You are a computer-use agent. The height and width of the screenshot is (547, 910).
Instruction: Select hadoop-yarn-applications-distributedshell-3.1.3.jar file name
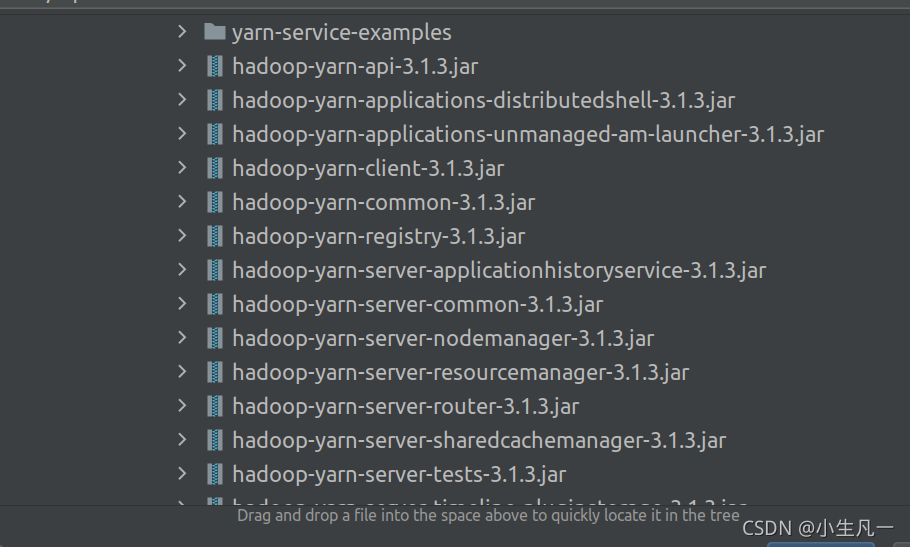(x=484, y=100)
